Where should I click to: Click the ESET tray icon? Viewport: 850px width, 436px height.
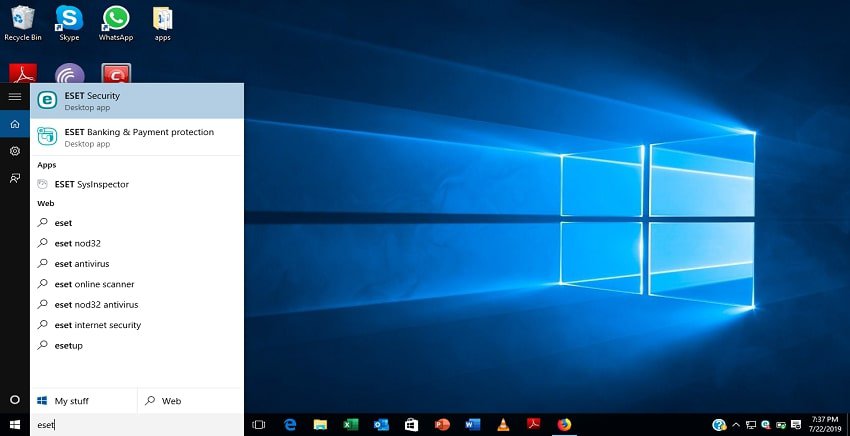766,425
